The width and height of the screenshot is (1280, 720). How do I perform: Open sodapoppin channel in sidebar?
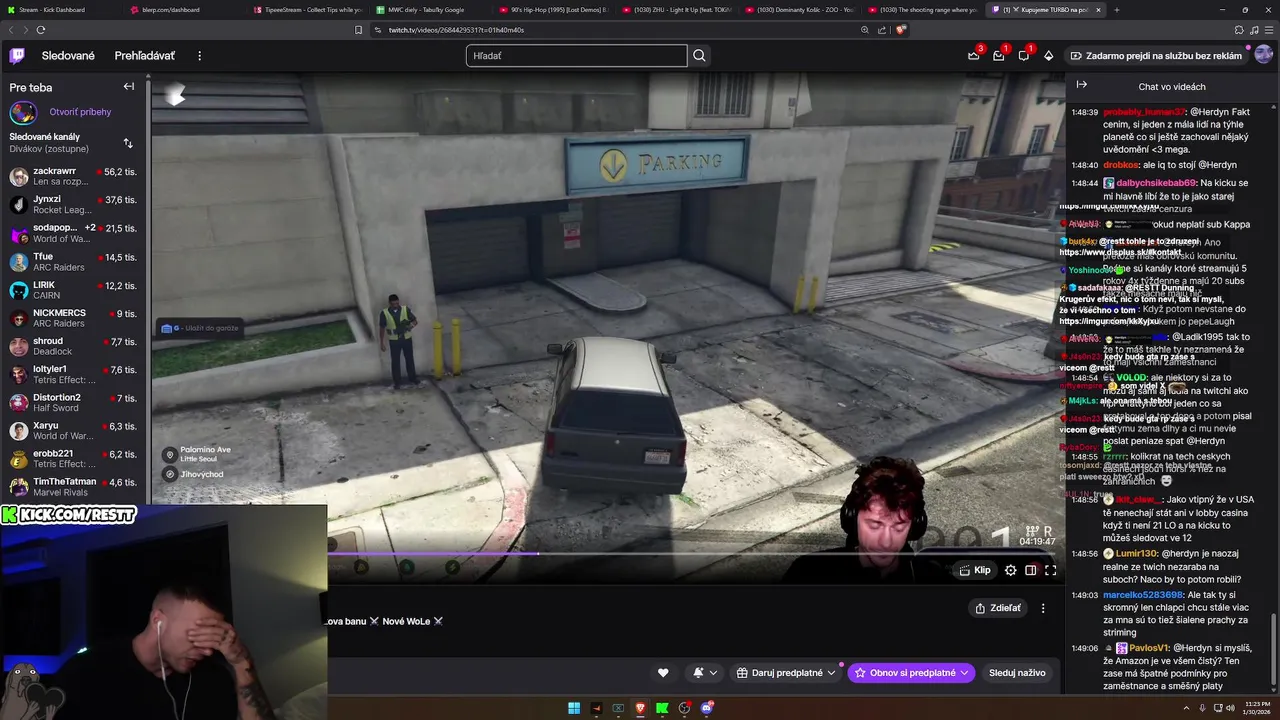tap(75, 233)
